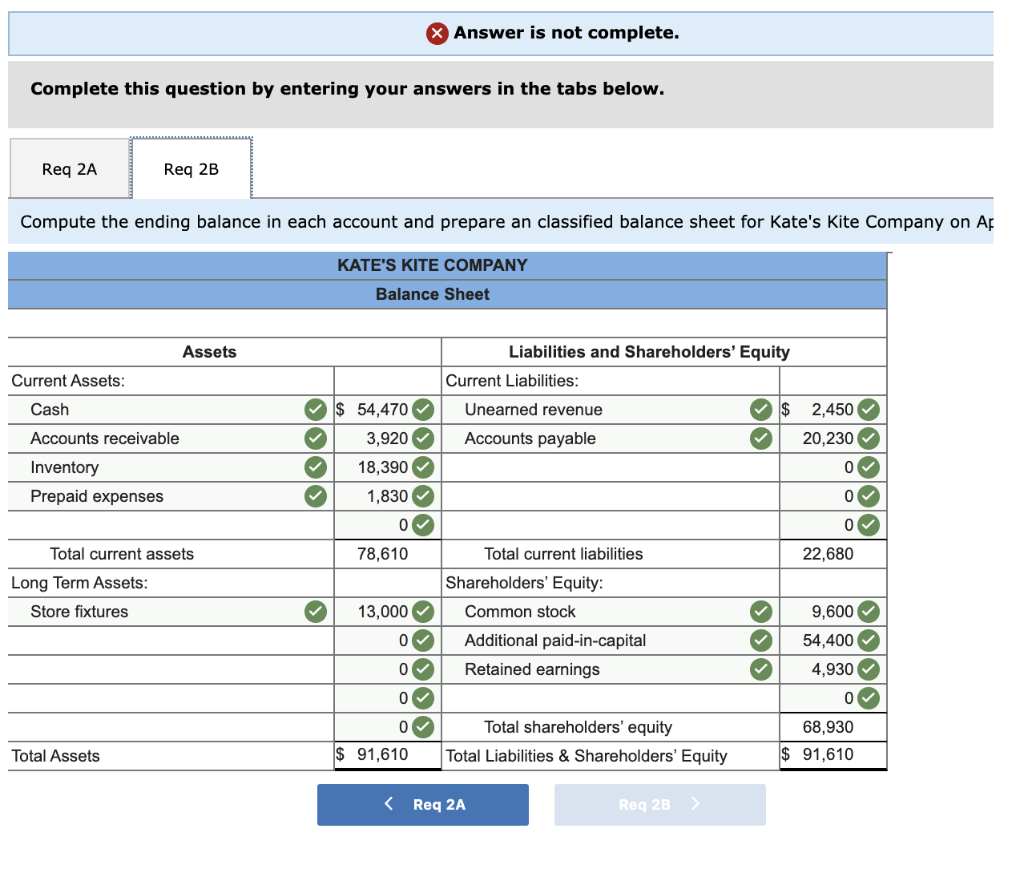Click checkmark beside the 54,470 cash amount
Viewport: 1024px width, 869px height.
(423, 410)
